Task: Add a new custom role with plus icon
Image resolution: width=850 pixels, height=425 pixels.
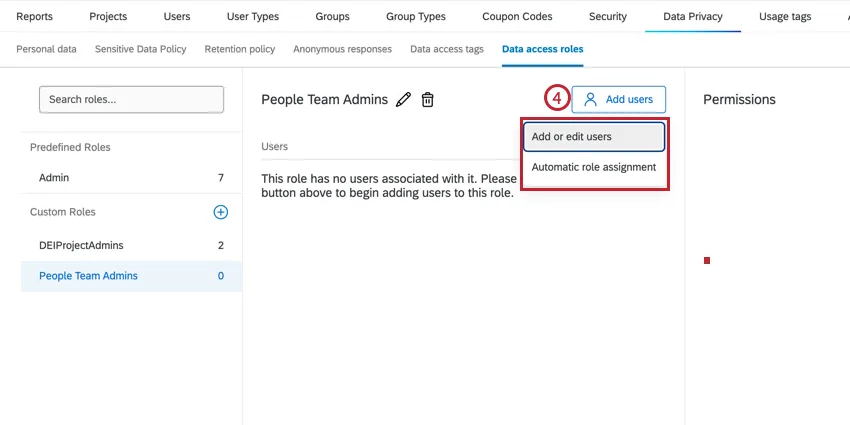Action: (221, 212)
